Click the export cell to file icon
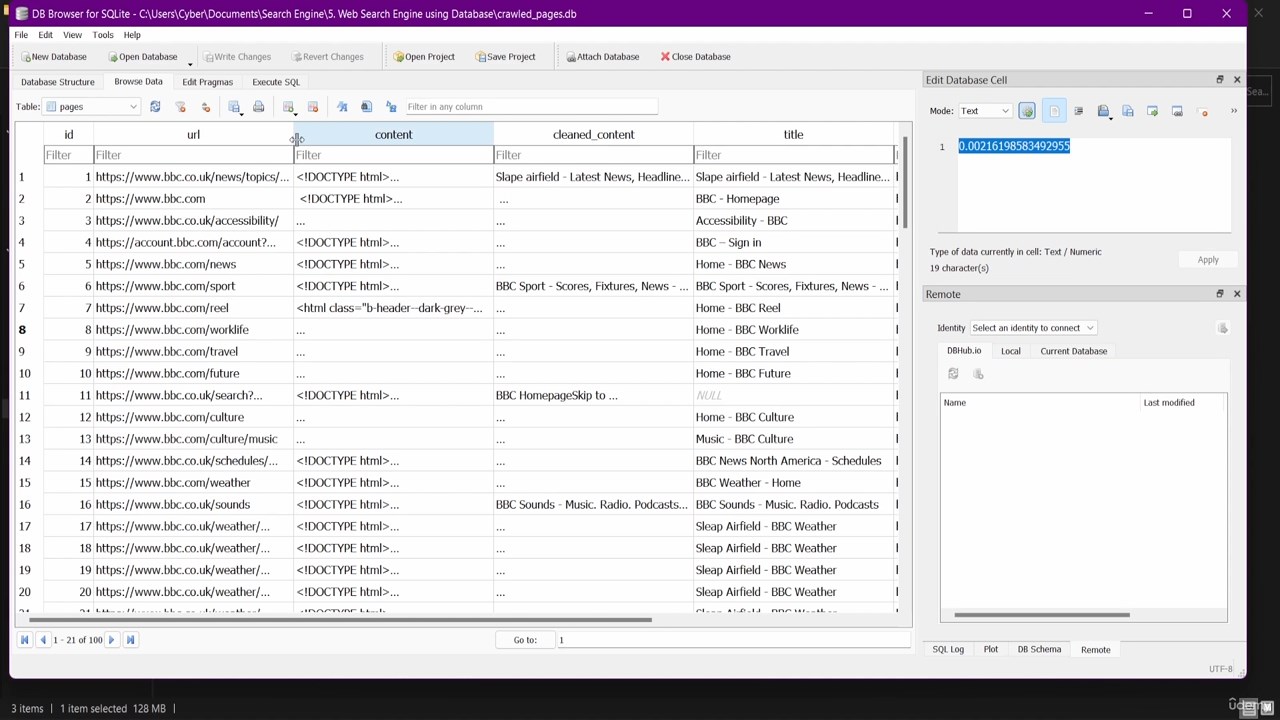 [x=1128, y=111]
